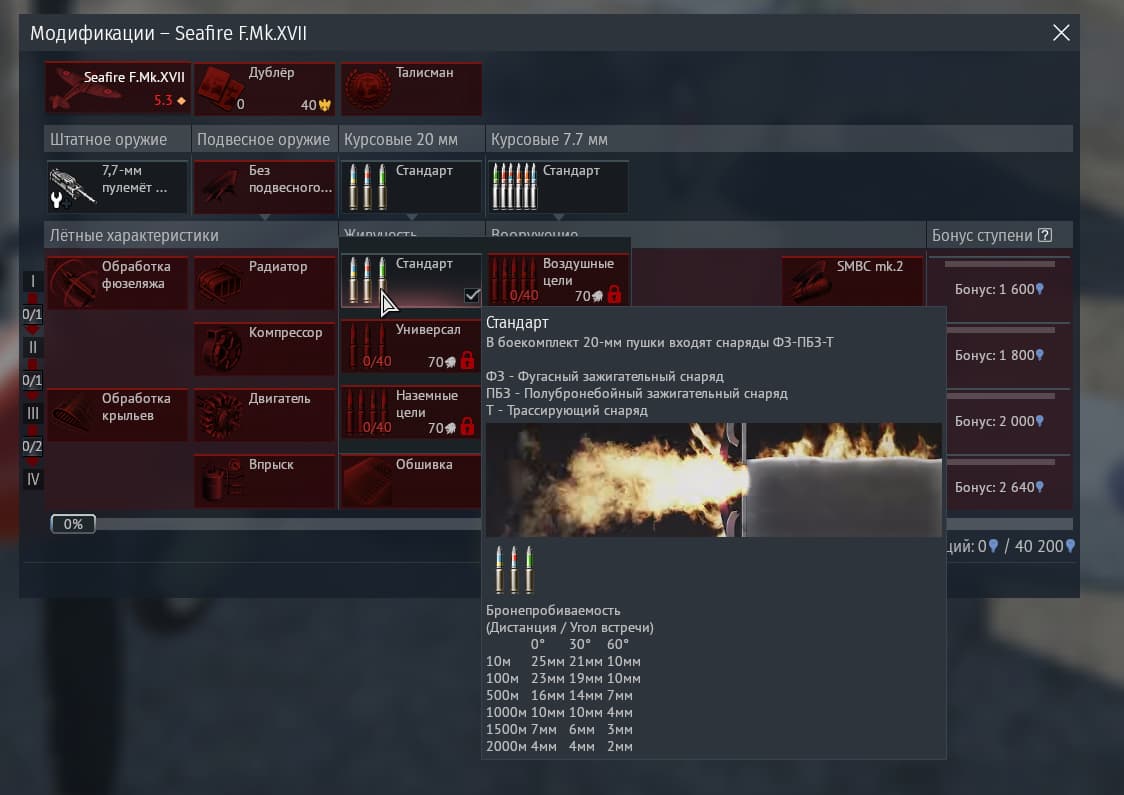1124x795 pixels.
Task: Click the tier I rank marker
Action: coord(32,281)
